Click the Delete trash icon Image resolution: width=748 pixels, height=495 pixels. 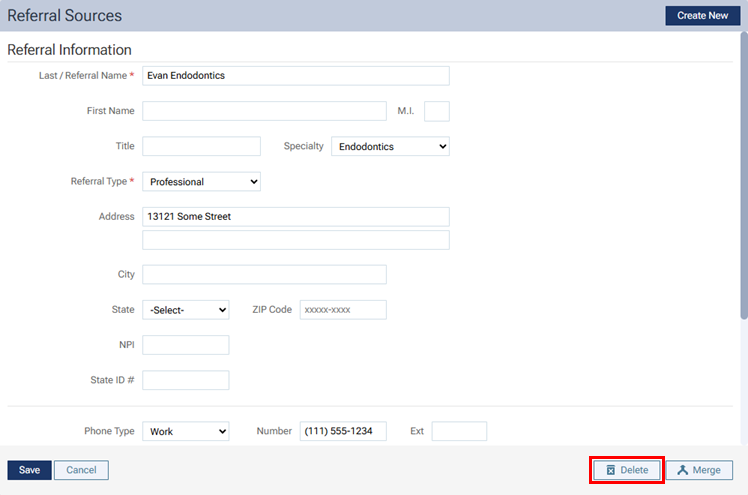(610, 470)
